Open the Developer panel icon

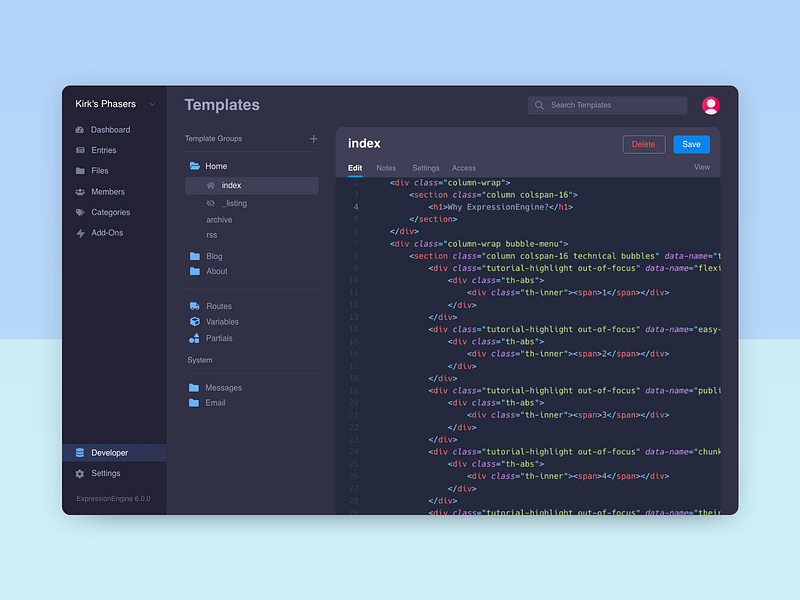[x=81, y=453]
